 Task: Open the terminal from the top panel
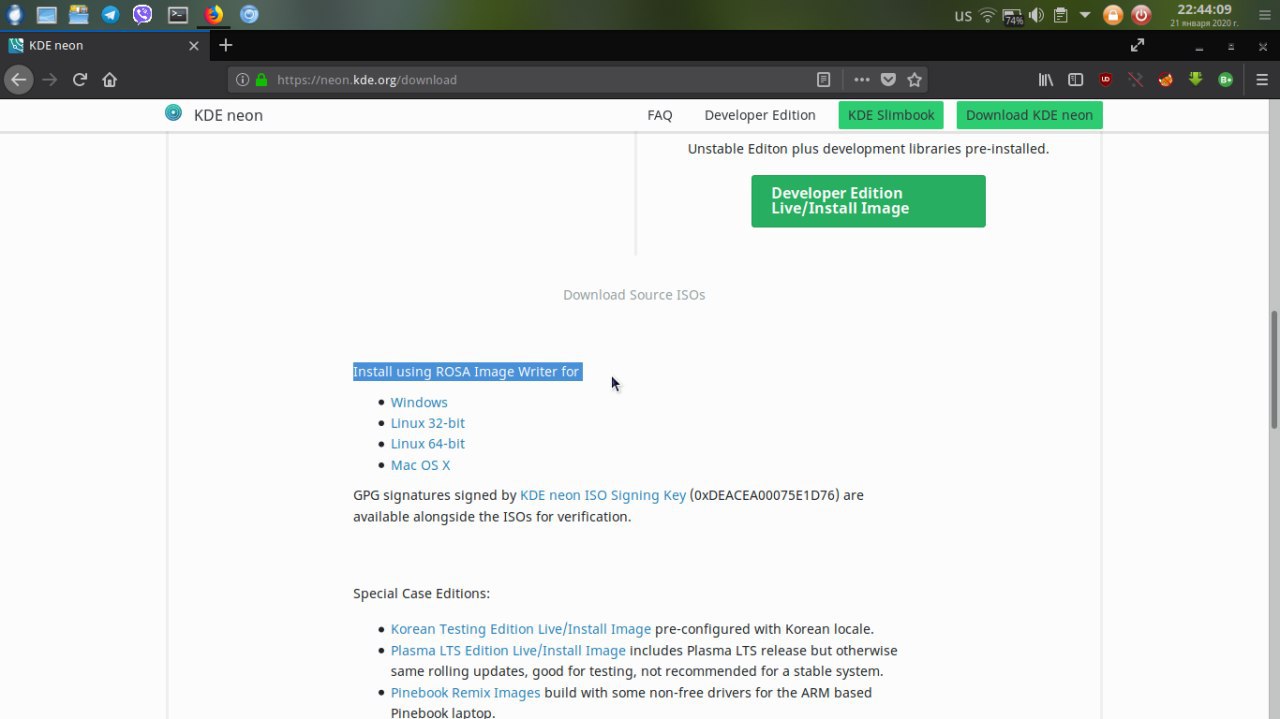point(178,15)
